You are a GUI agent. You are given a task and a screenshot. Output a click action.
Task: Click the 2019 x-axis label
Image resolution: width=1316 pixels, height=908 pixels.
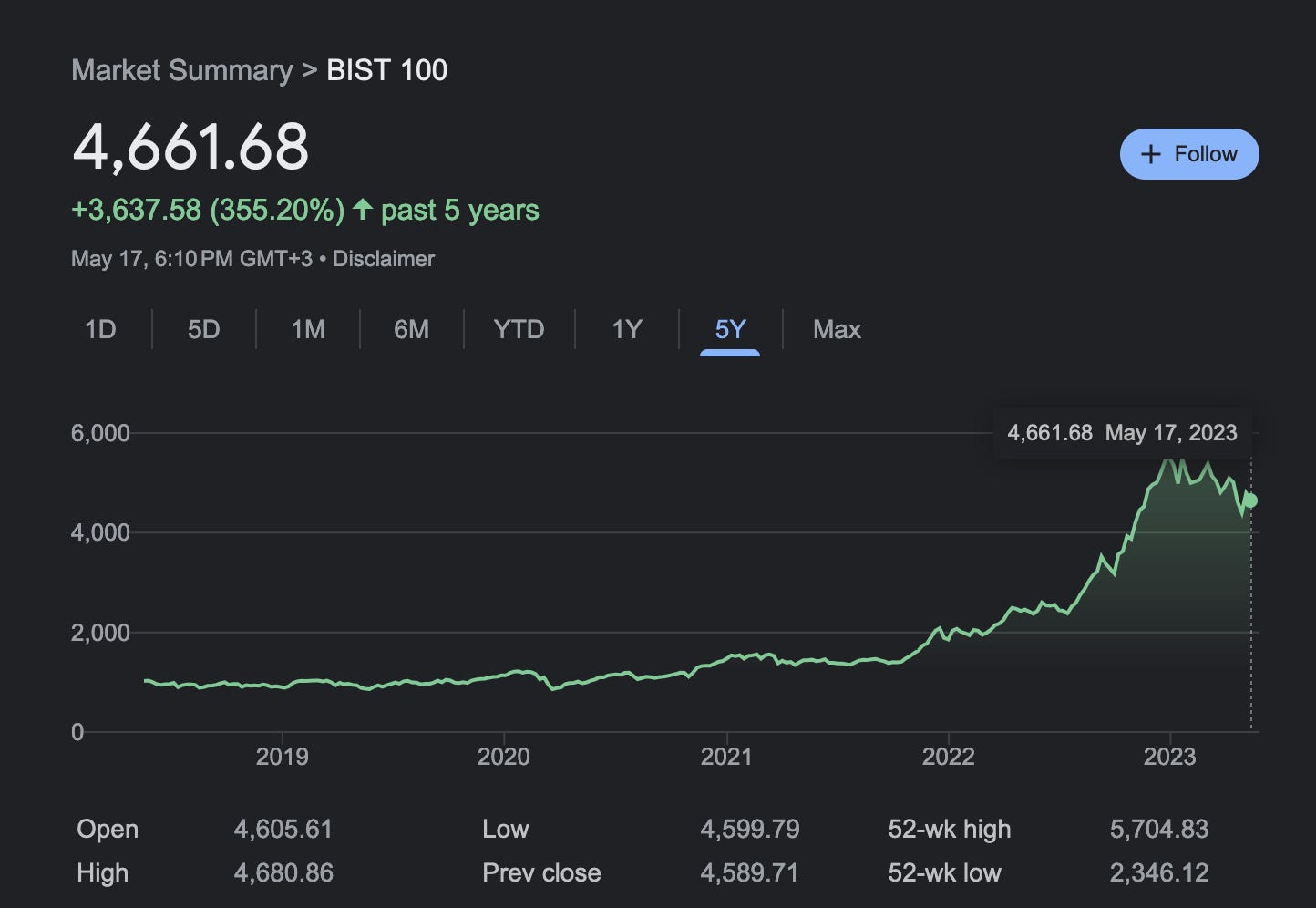coord(283,757)
